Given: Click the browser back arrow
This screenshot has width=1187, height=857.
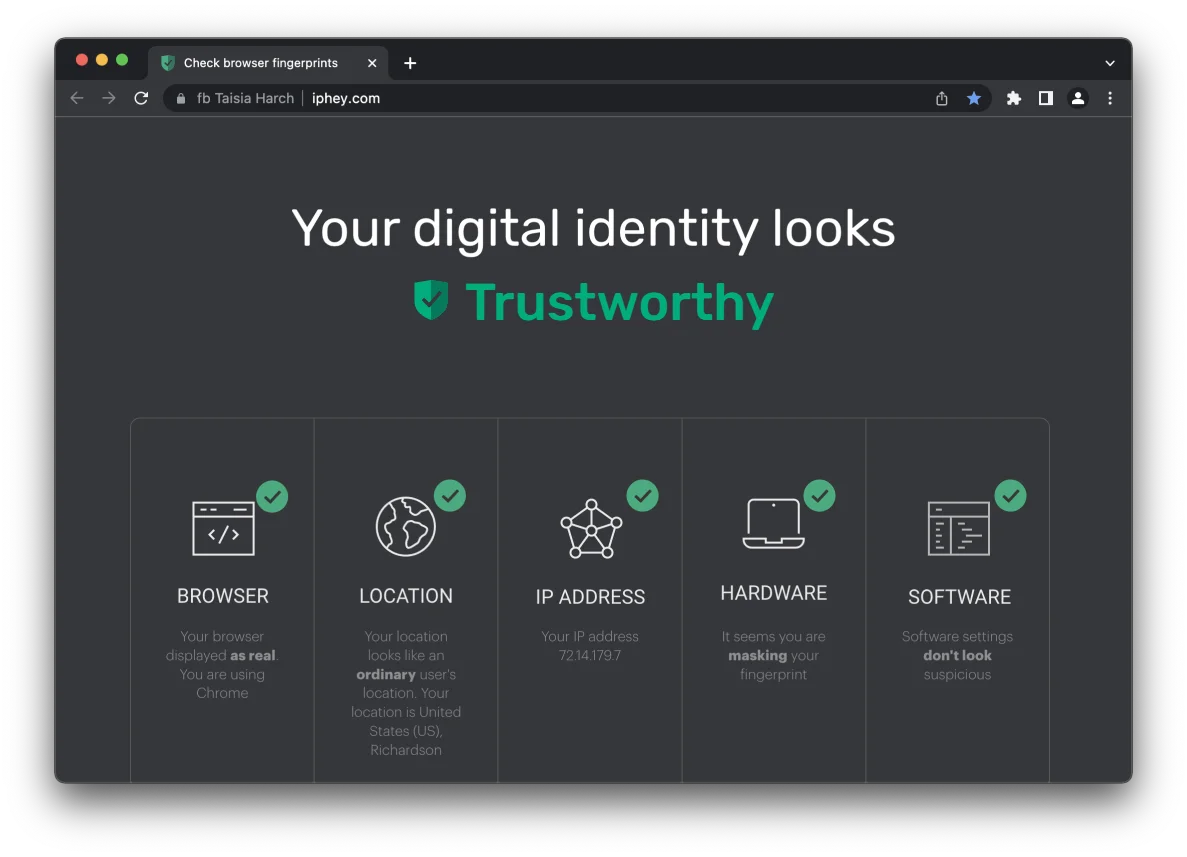Looking at the screenshot, I should point(76,98).
